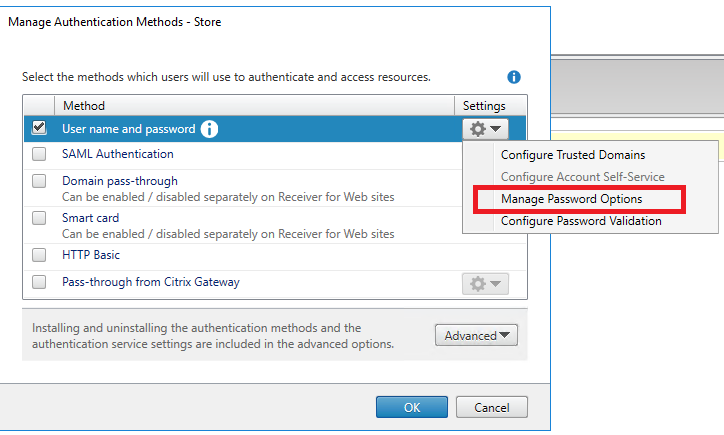
Task: Choose Configure Trusted Domains
Action: [572, 155]
